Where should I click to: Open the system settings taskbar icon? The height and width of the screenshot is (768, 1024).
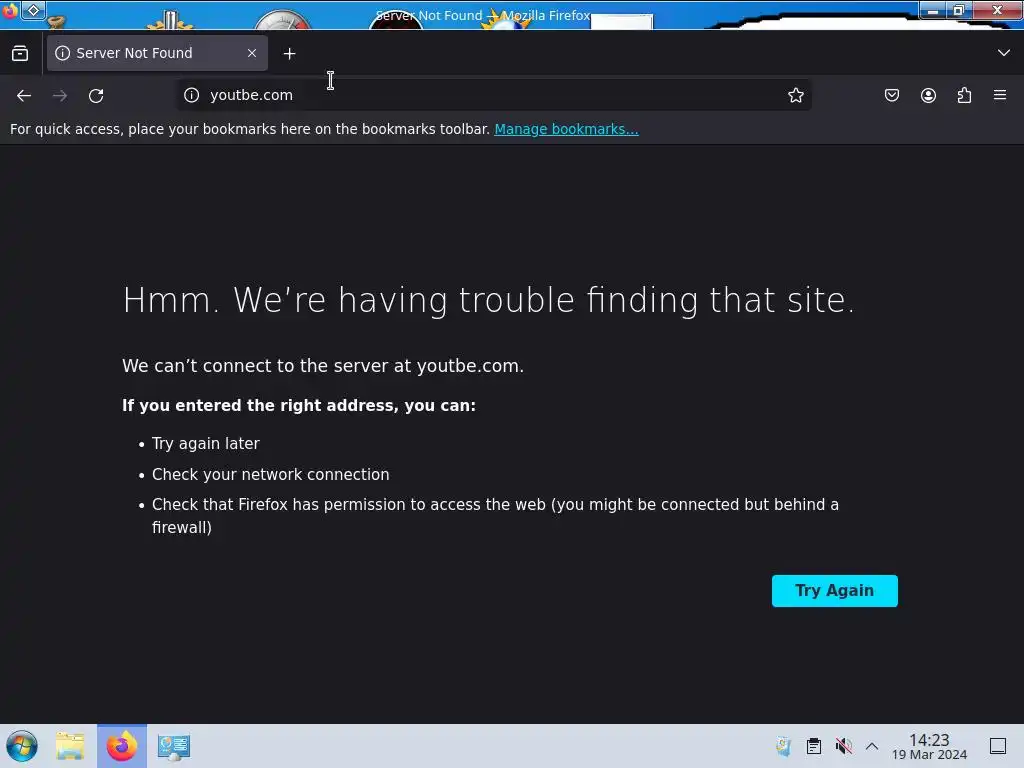[174, 746]
